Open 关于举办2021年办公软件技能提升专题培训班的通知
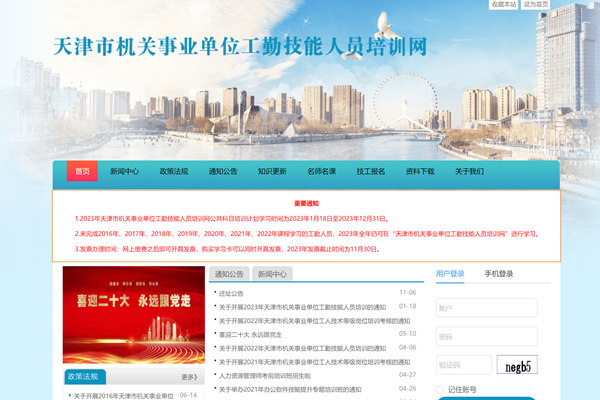Viewport: 600px width, 400px height. 290,389
